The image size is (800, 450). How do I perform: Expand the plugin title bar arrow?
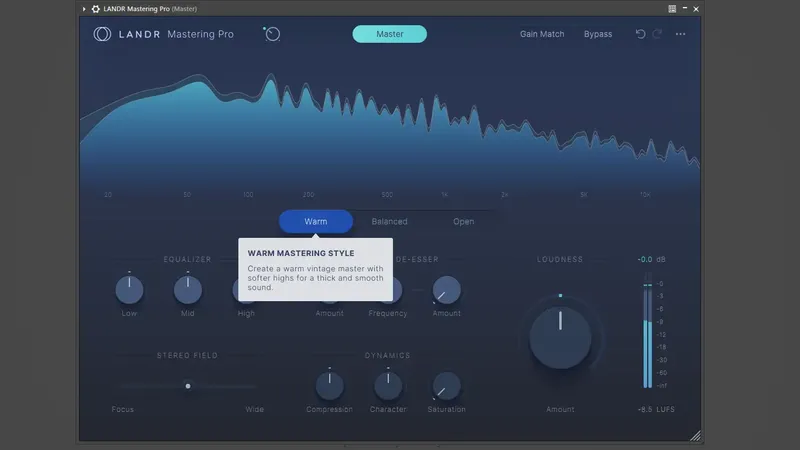[84, 9]
